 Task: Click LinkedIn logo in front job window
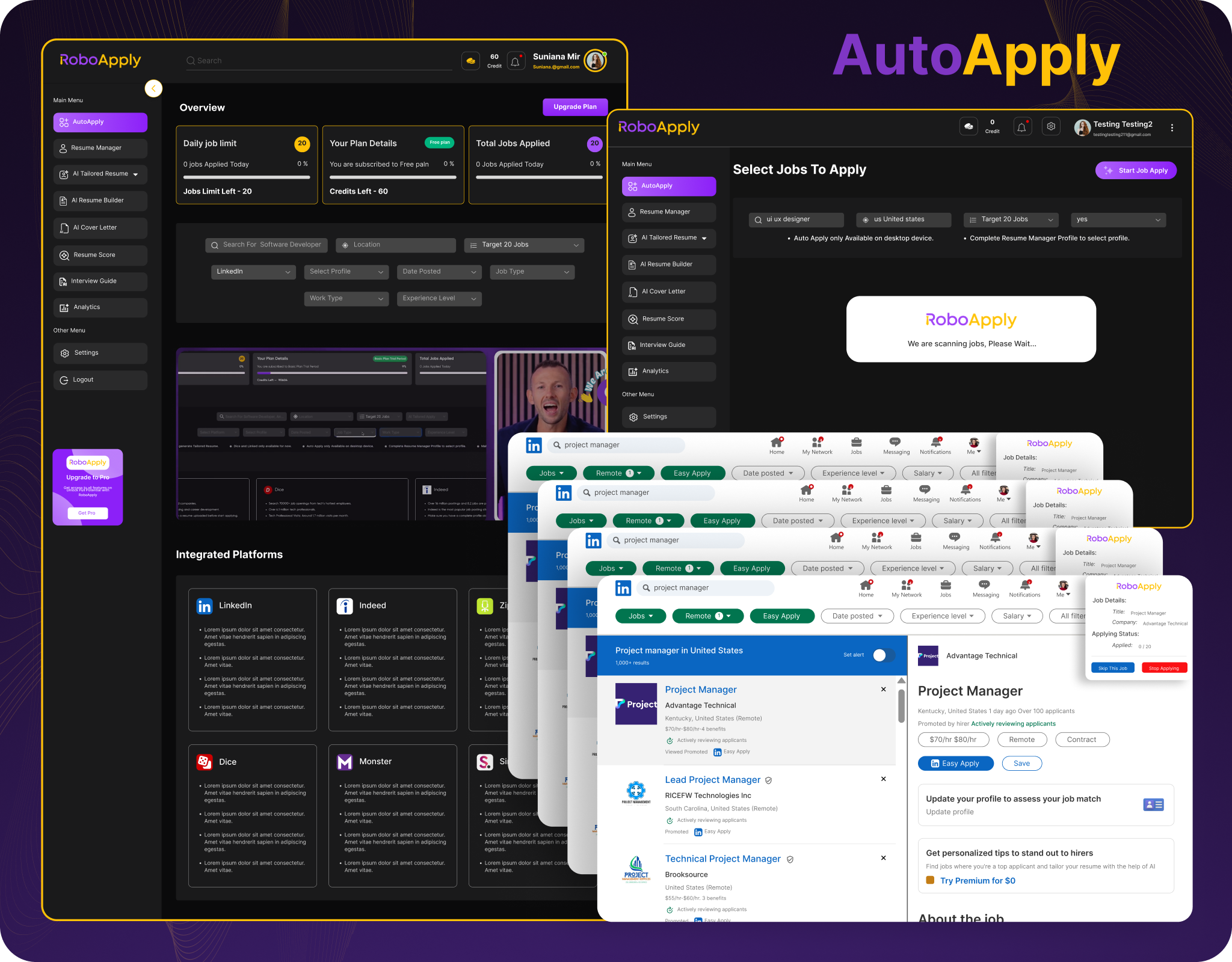point(623,588)
